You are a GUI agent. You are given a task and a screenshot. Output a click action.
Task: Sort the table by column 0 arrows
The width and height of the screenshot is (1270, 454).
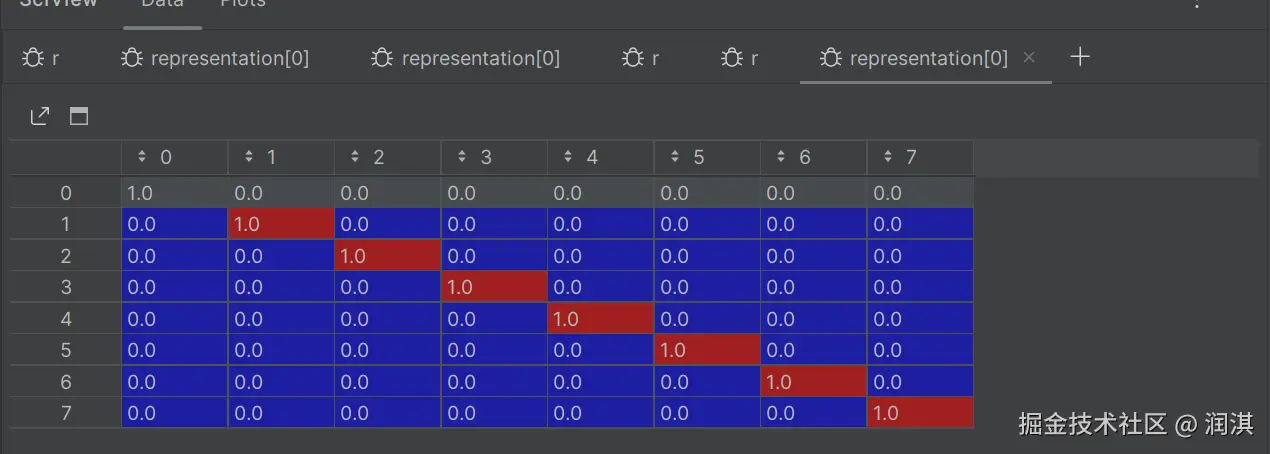coord(142,157)
